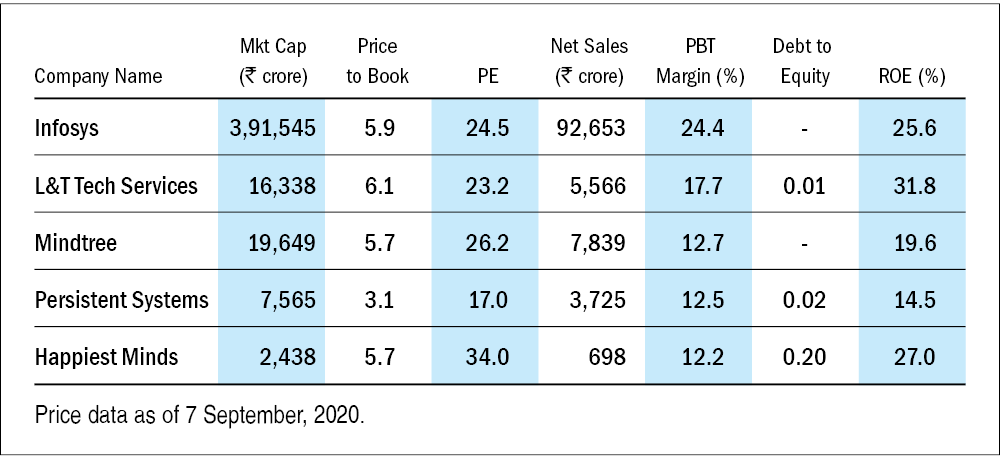Select the ROE (%) column header
This screenshot has height=456, width=1000.
click(909, 77)
